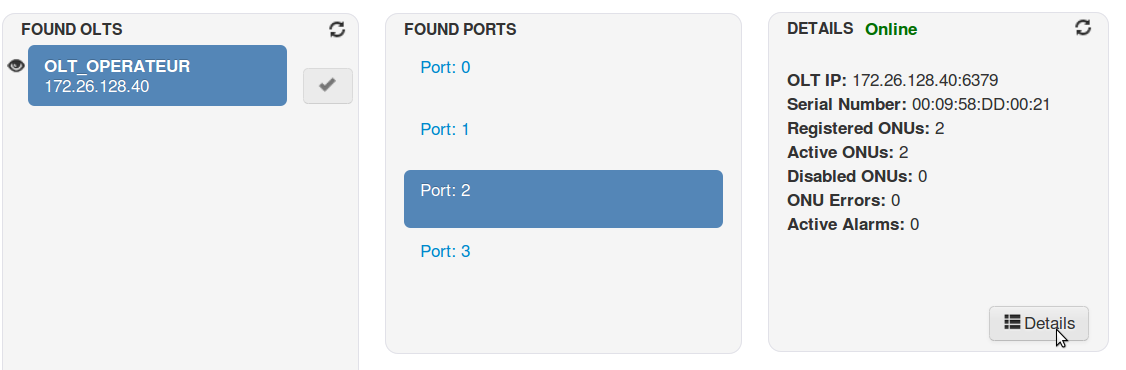Click the checkmark button next to OLT_OPERATEUR
This screenshot has width=1126, height=370.
(x=327, y=85)
